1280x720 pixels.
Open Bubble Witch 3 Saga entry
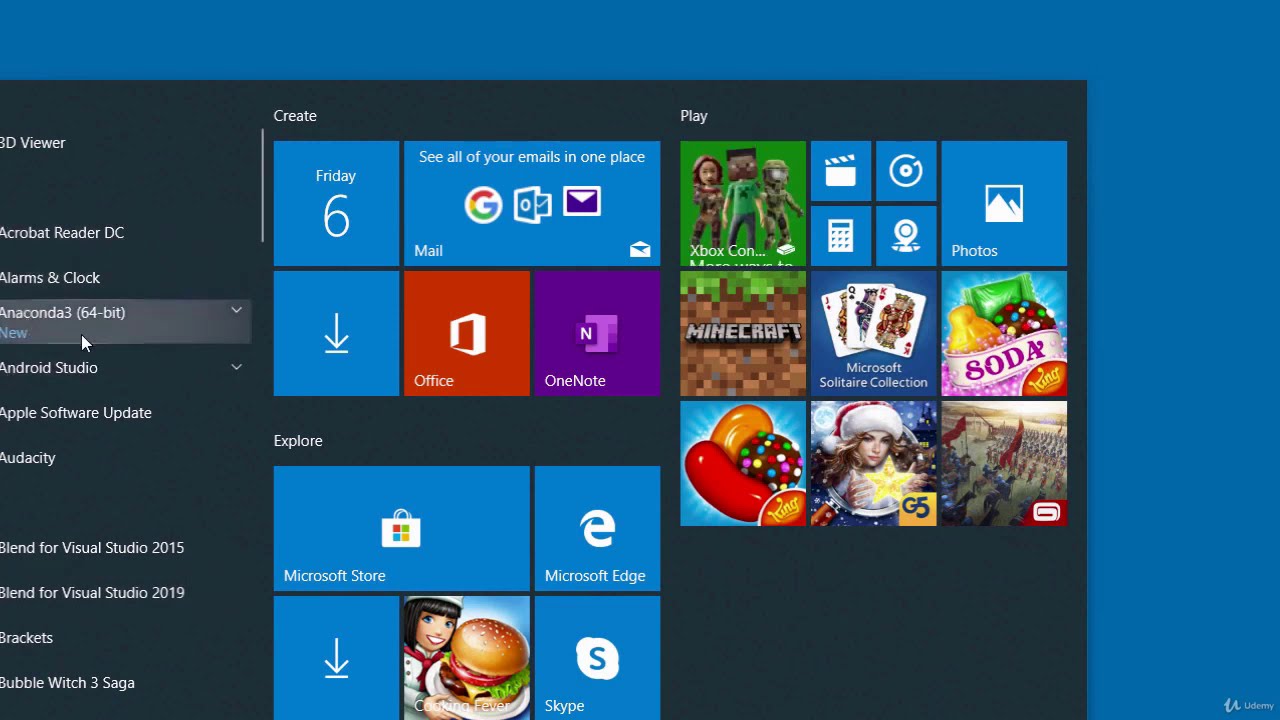point(125,683)
